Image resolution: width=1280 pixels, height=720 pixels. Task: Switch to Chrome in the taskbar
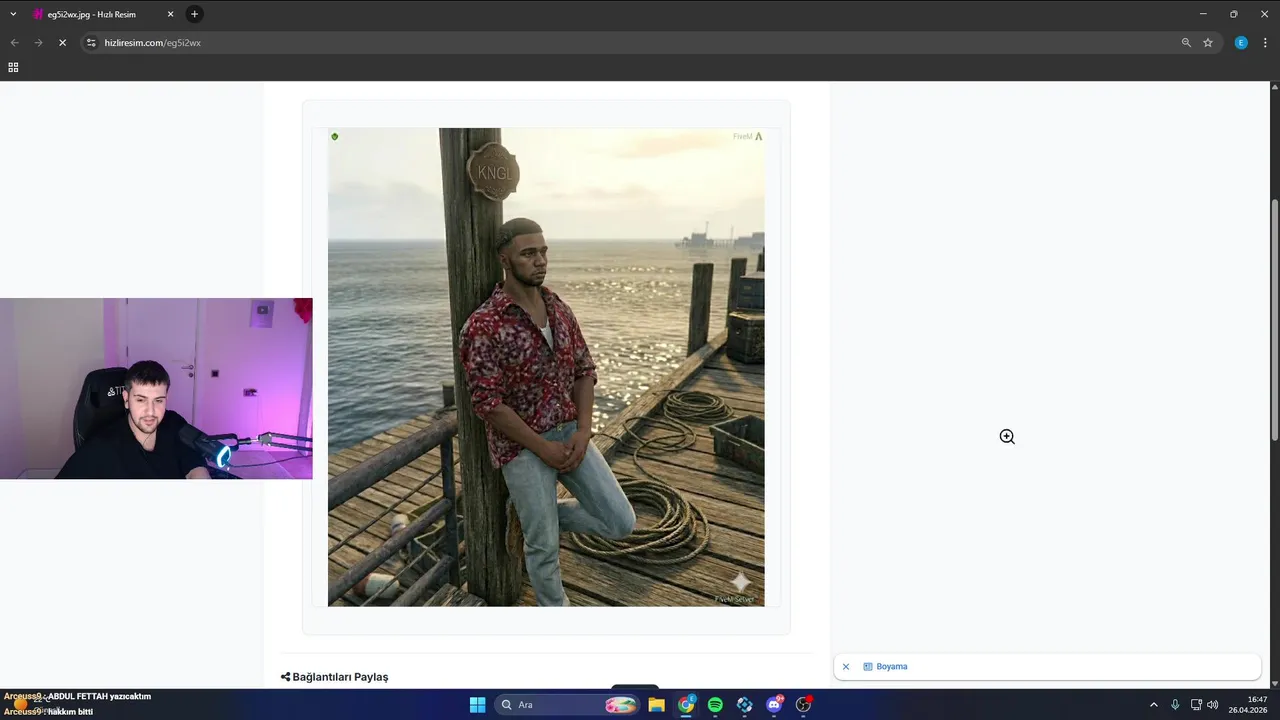686,705
